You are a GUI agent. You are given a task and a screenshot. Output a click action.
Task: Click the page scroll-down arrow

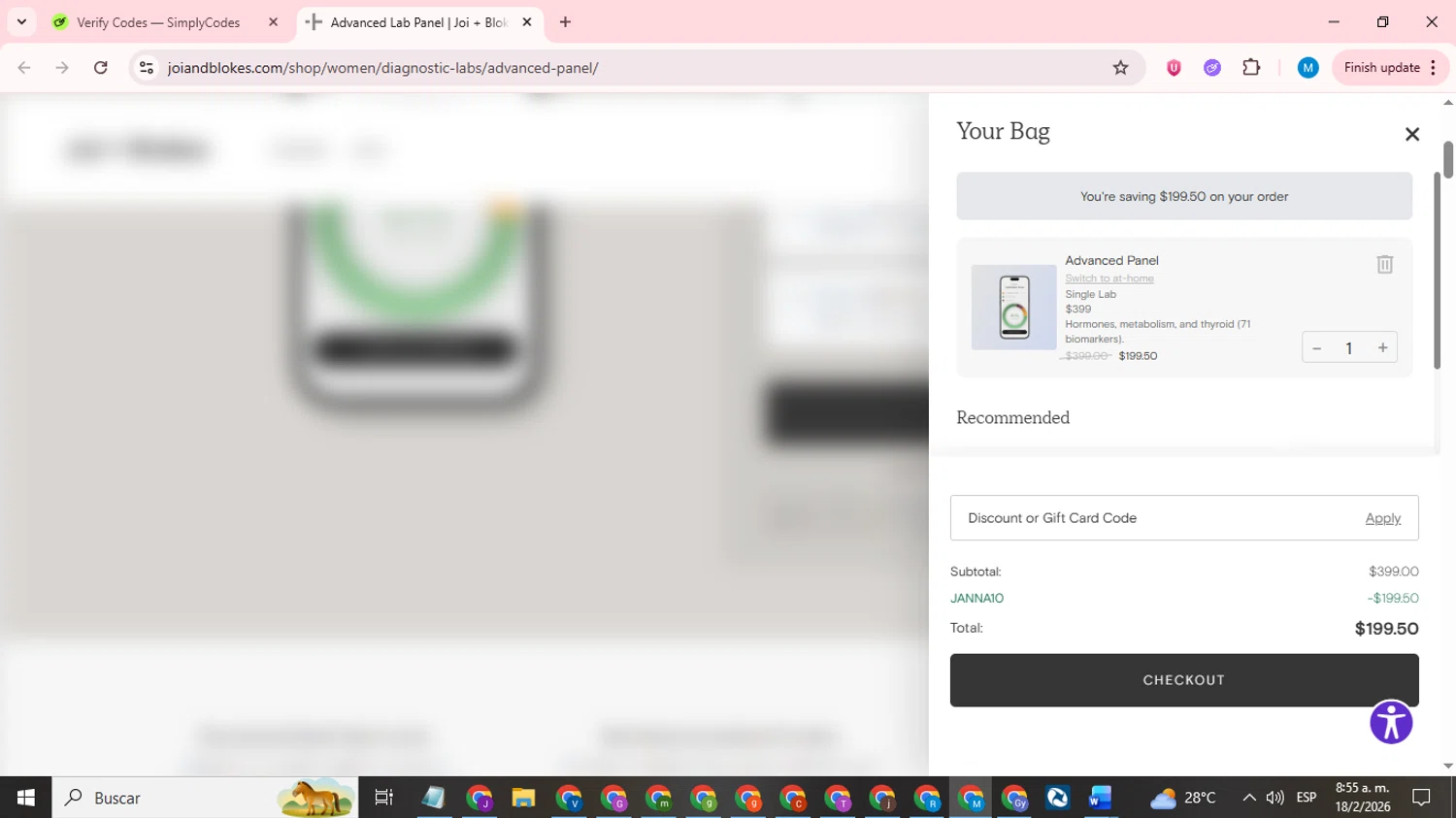pyautogui.click(x=1448, y=766)
